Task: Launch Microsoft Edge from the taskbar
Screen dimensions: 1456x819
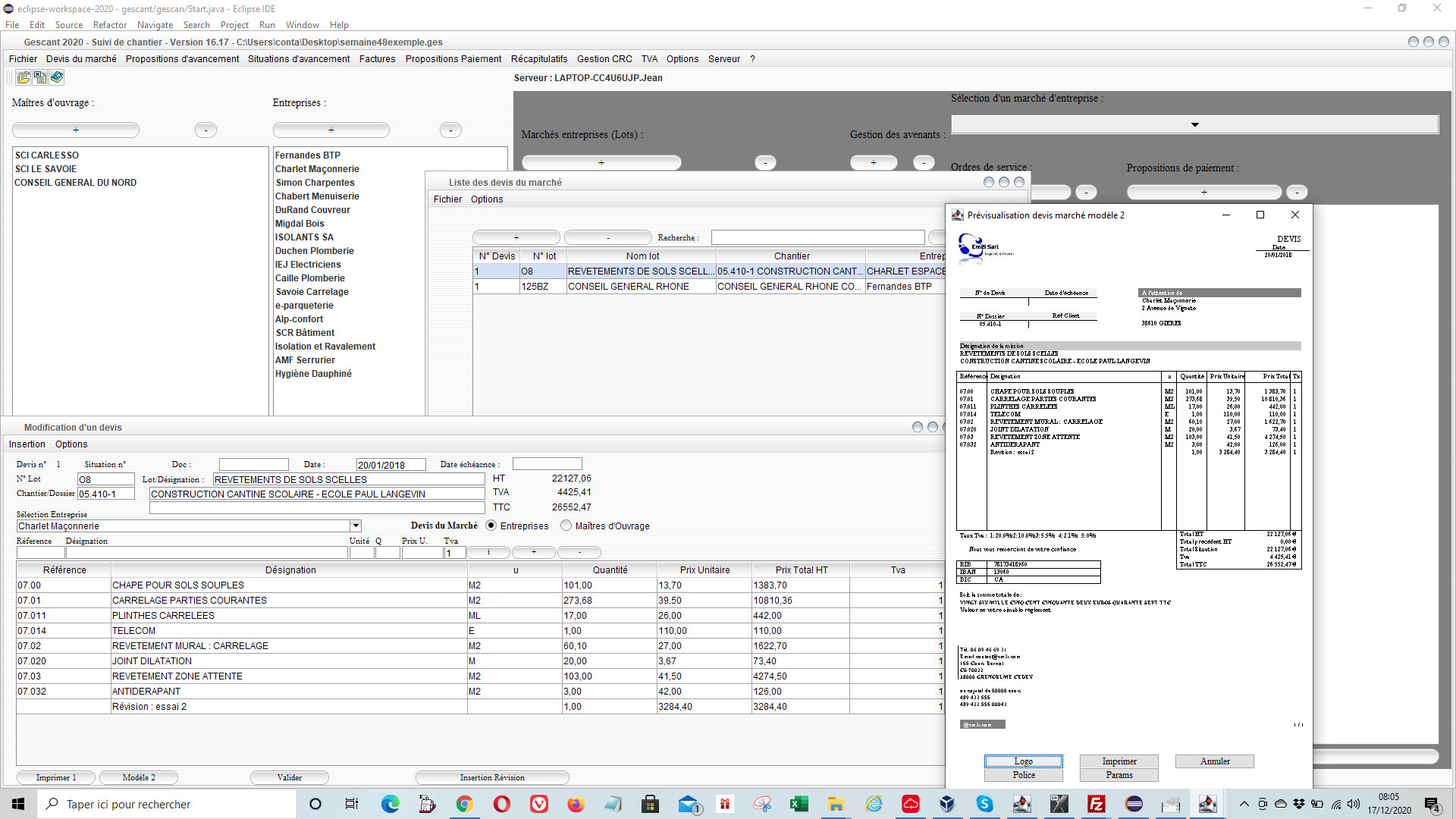Action: [390, 804]
